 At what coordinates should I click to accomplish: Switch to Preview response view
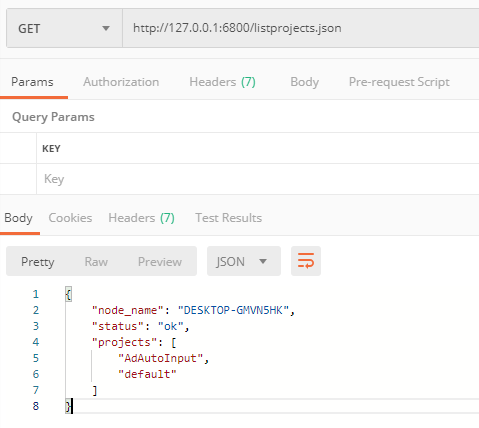(x=160, y=262)
